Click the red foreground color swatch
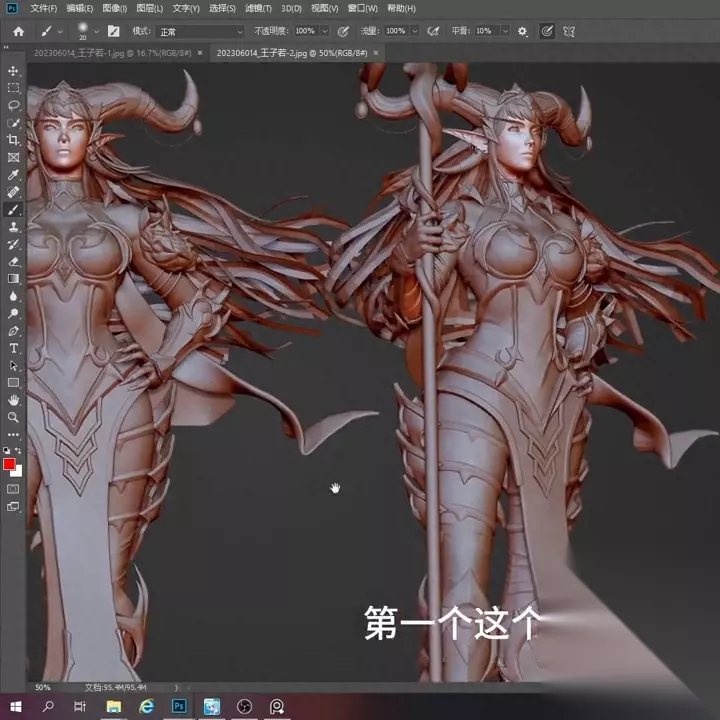The height and width of the screenshot is (720, 720). 9,464
